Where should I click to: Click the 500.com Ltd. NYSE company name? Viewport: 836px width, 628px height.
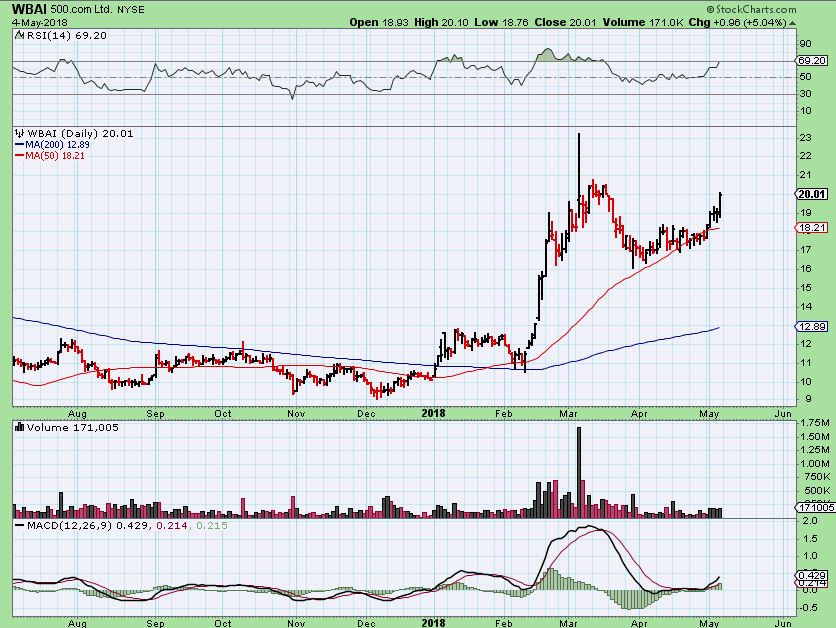tap(97, 9)
